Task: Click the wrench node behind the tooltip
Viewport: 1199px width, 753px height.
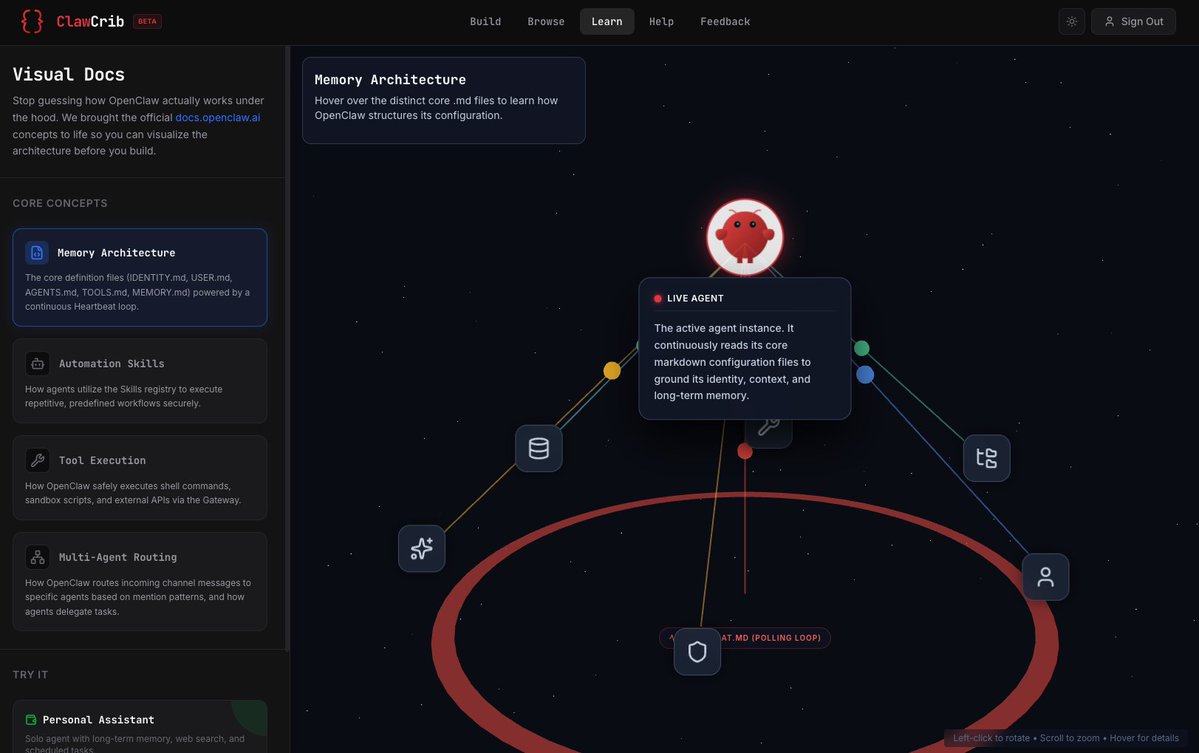Action: click(768, 433)
